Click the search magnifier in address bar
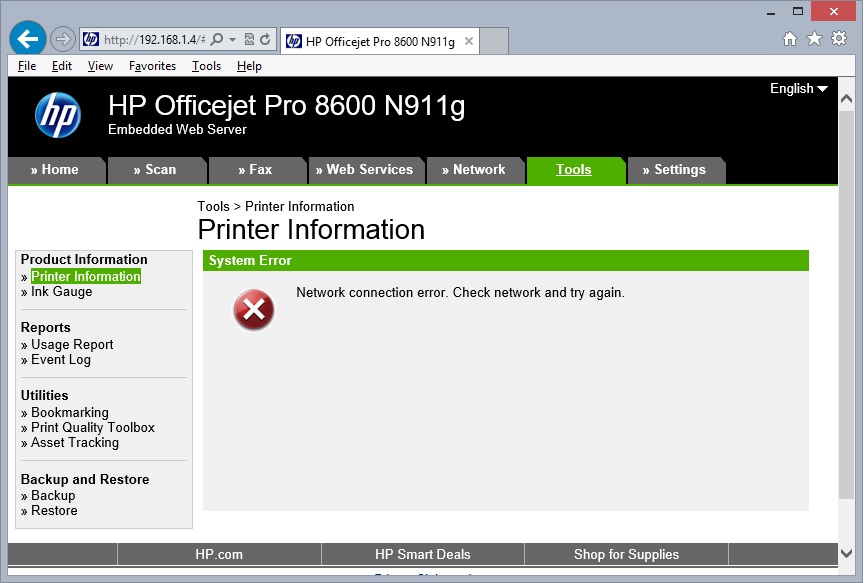The height and width of the screenshot is (583, 864). 217,39
